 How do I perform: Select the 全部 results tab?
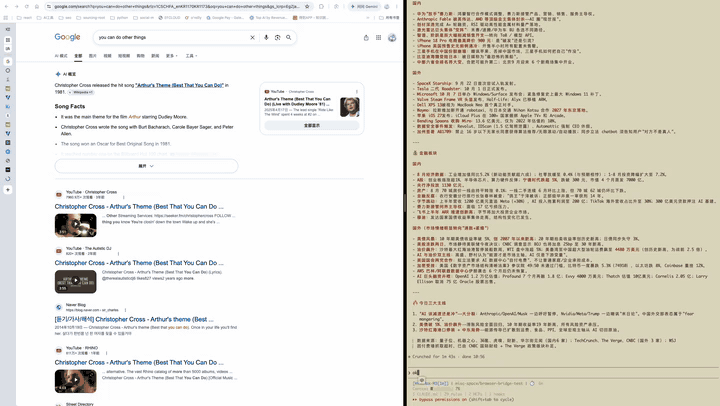(x=78, y=56)
